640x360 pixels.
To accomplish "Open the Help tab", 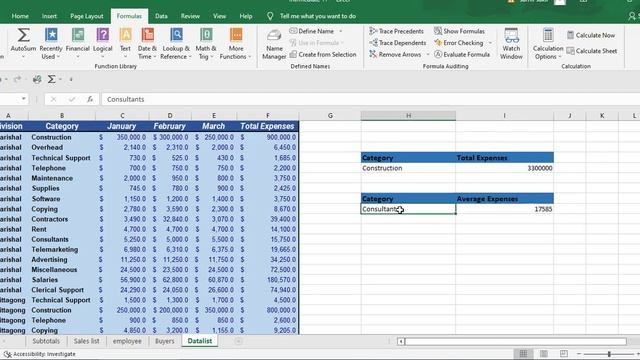I will pyautogui.click(x=245, y=16).
